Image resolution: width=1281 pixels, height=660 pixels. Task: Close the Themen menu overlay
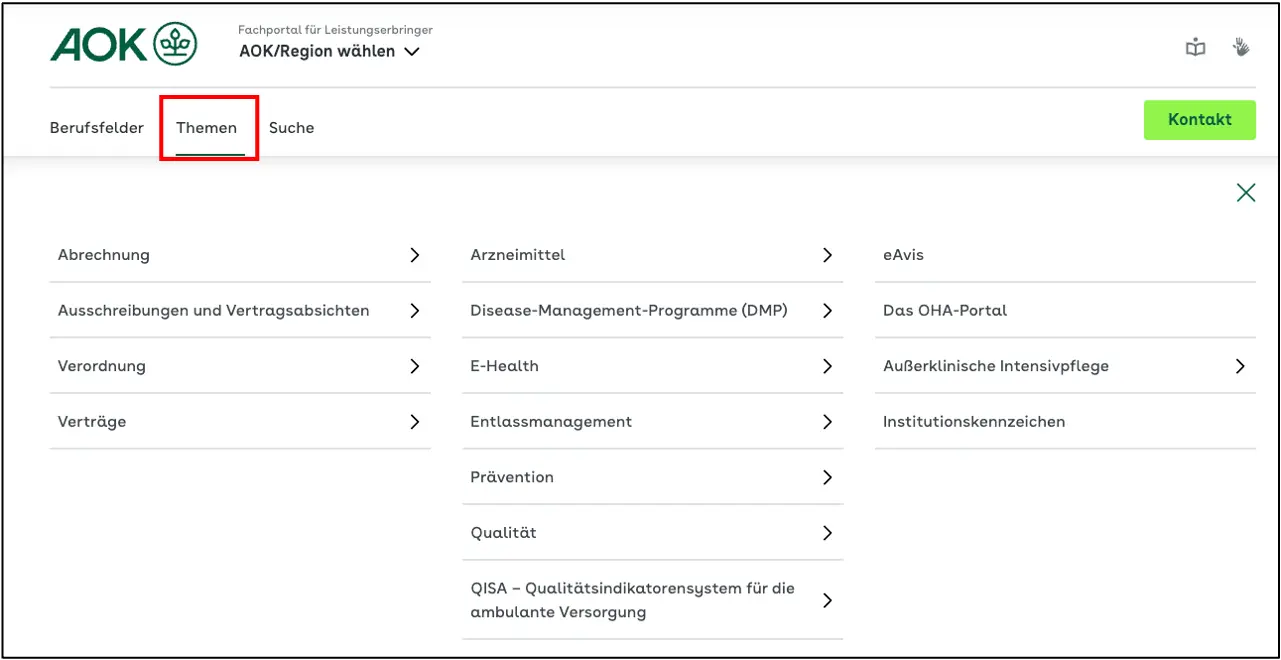click(x=1245, y=192)
